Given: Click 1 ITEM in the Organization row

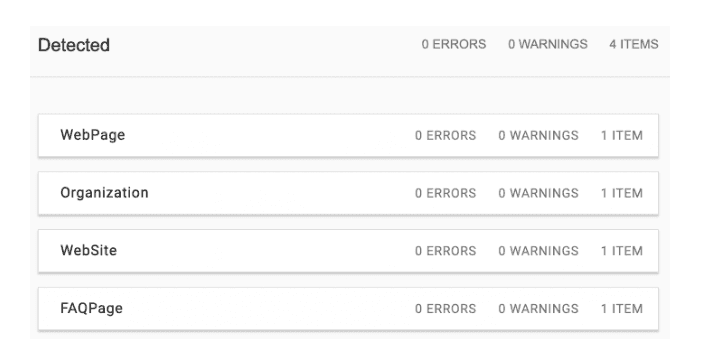Looking at the screenshot, I should 622,194.
